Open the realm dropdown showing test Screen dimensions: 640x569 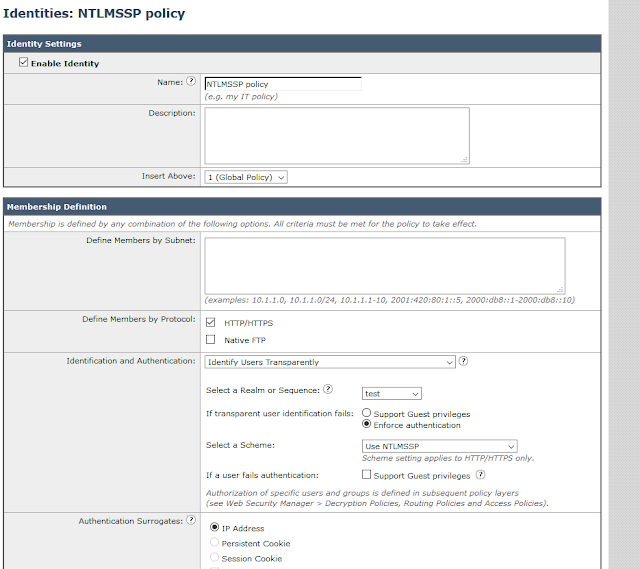tap(392, 394)
